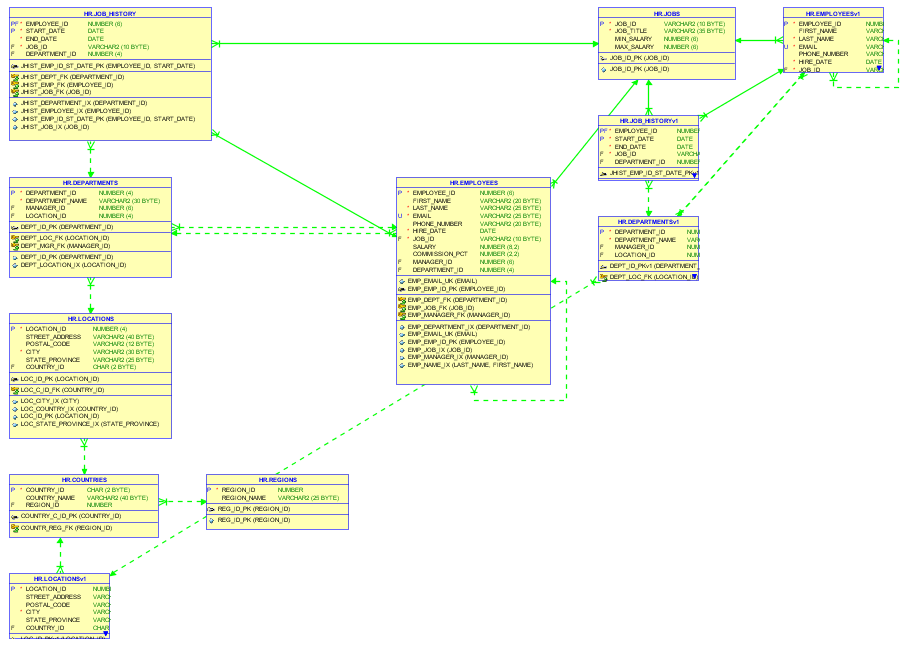Viewport: 923px width, 654px height.
Task: Click the JOB_TITLE column in HR.JOBS
Action: click(x=667, y=31)
